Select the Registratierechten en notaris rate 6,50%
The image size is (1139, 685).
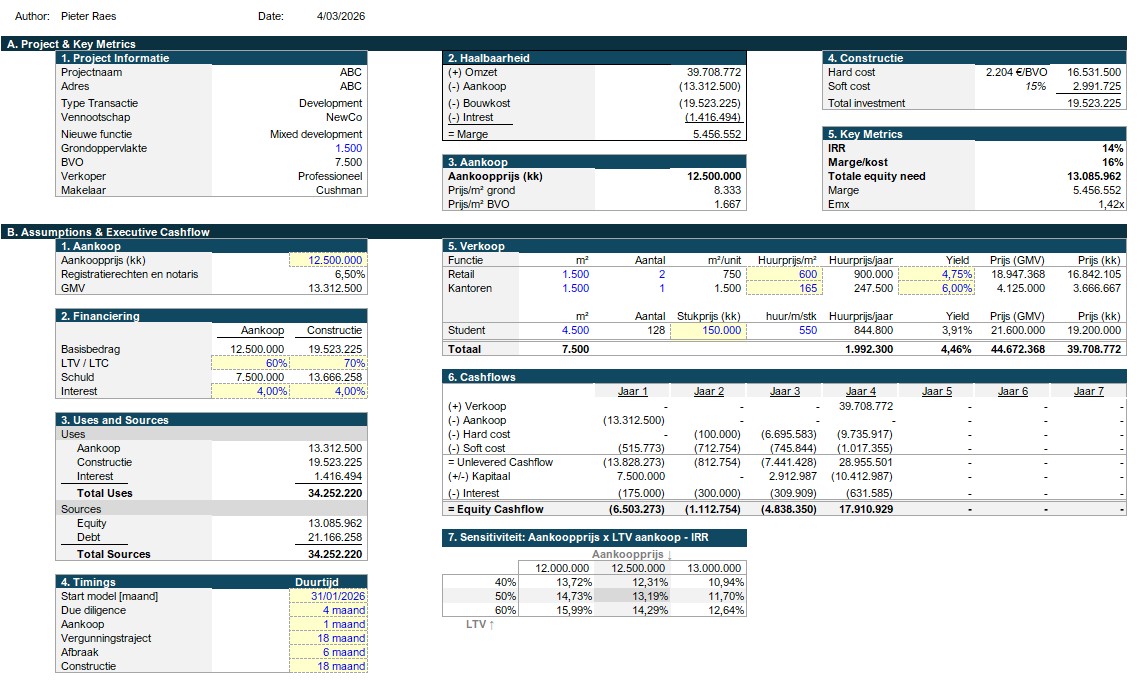(349, 275)
